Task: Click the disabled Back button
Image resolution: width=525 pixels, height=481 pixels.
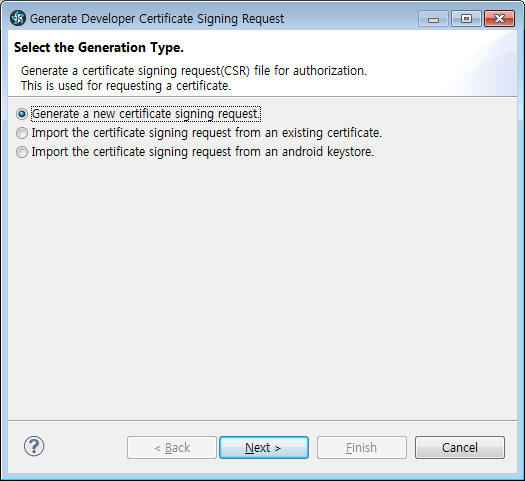Action: tap(172, 448)
